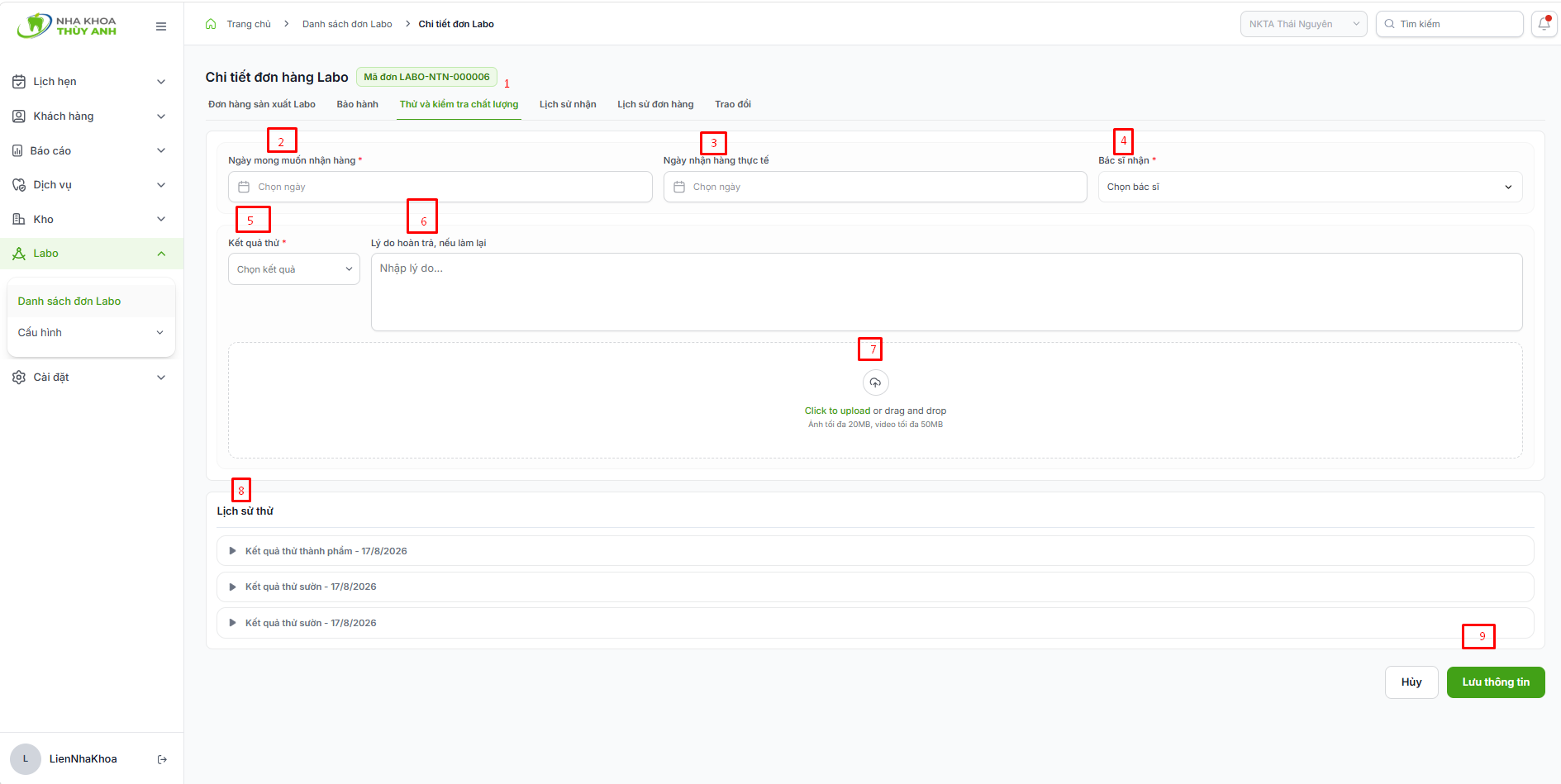Screen dimensions: 1561x784
Task: Open the Chọn bác sĩ dropdown
Action: tap(1310, 187)
